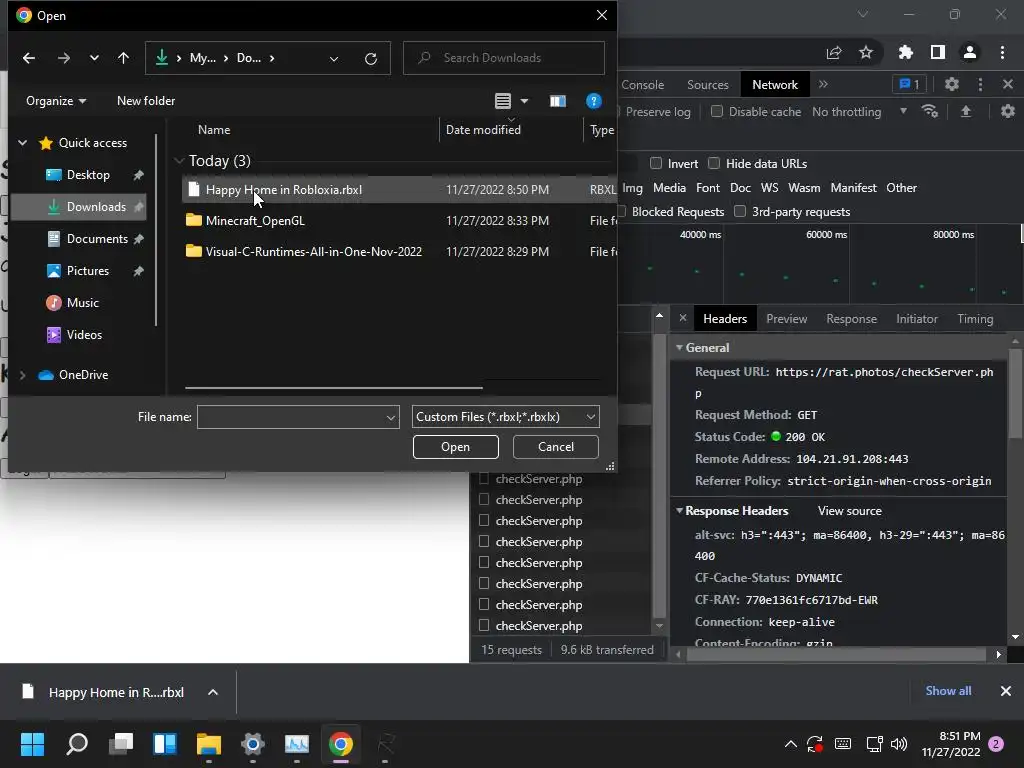Open File Explorer from taskbar
1024x768 pixels.
[209, 744]
